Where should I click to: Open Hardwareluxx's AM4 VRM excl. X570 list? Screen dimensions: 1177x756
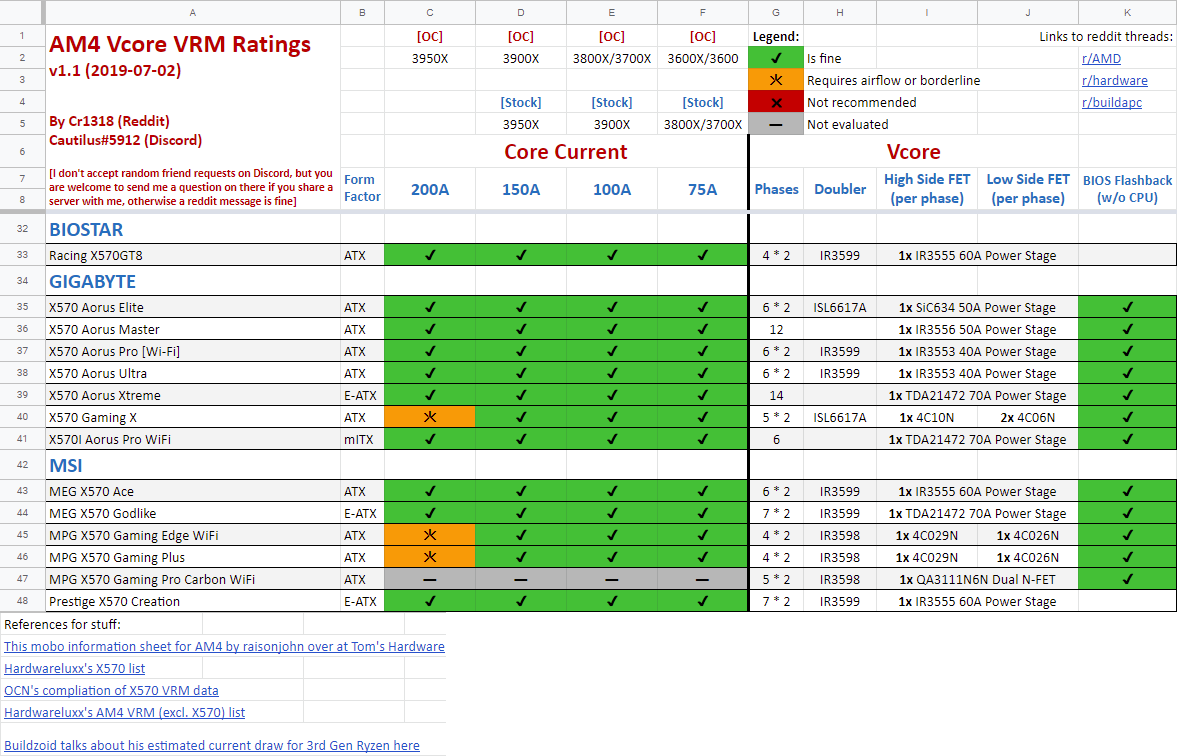click(125, 712)
